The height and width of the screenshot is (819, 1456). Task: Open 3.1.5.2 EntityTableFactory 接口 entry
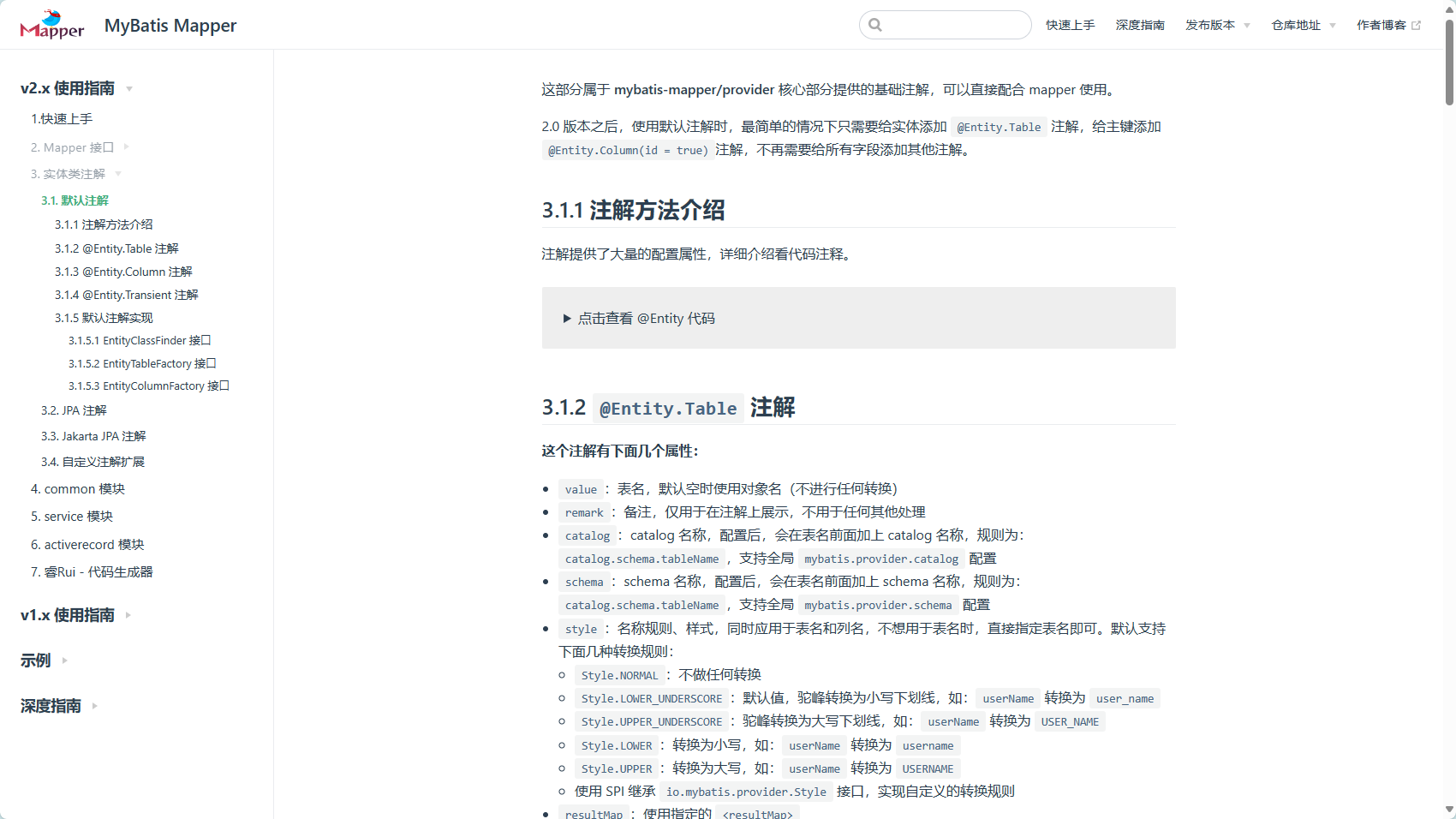pos(142,364)
